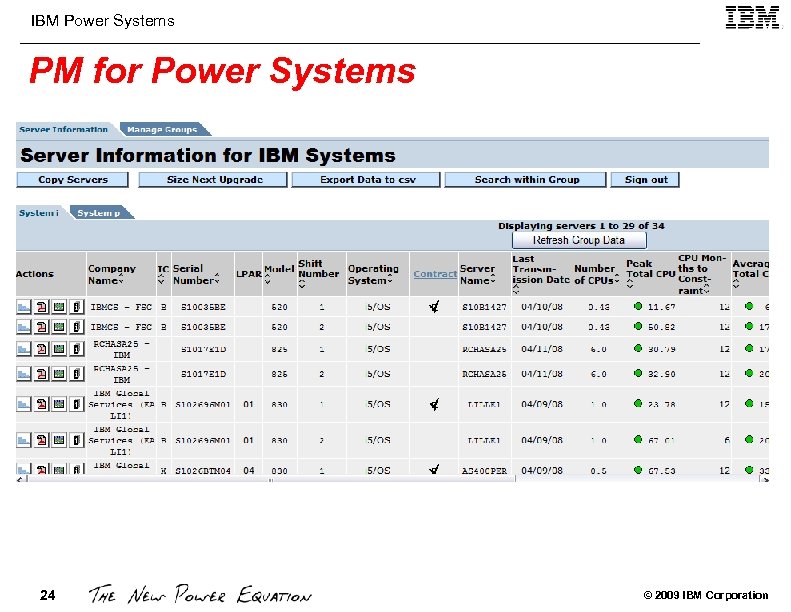The height and width of the screenshot is (612, 791).
Task: Sort by the Operating System column arrows
Action: (x=390, y=279)
